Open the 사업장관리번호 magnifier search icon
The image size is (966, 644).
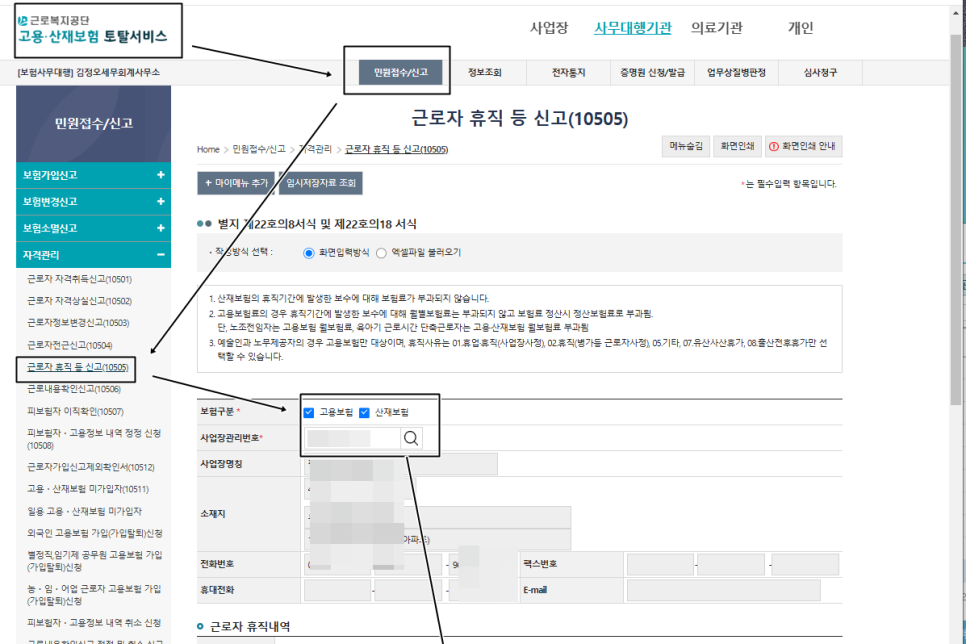point(408,437)
